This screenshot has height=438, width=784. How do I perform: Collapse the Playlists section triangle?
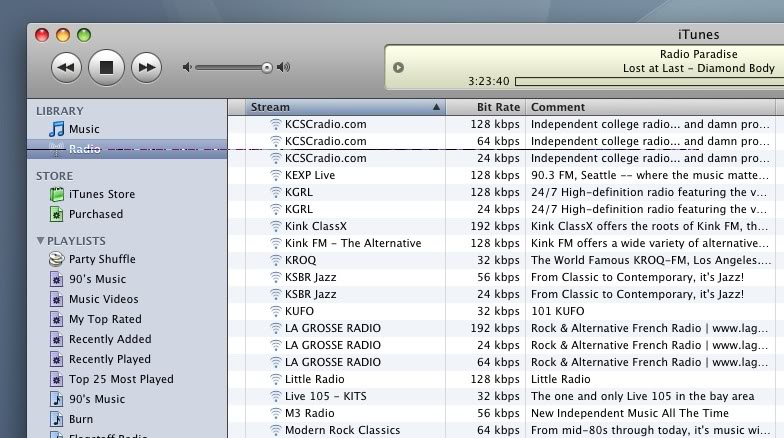[x=40, y=240]
